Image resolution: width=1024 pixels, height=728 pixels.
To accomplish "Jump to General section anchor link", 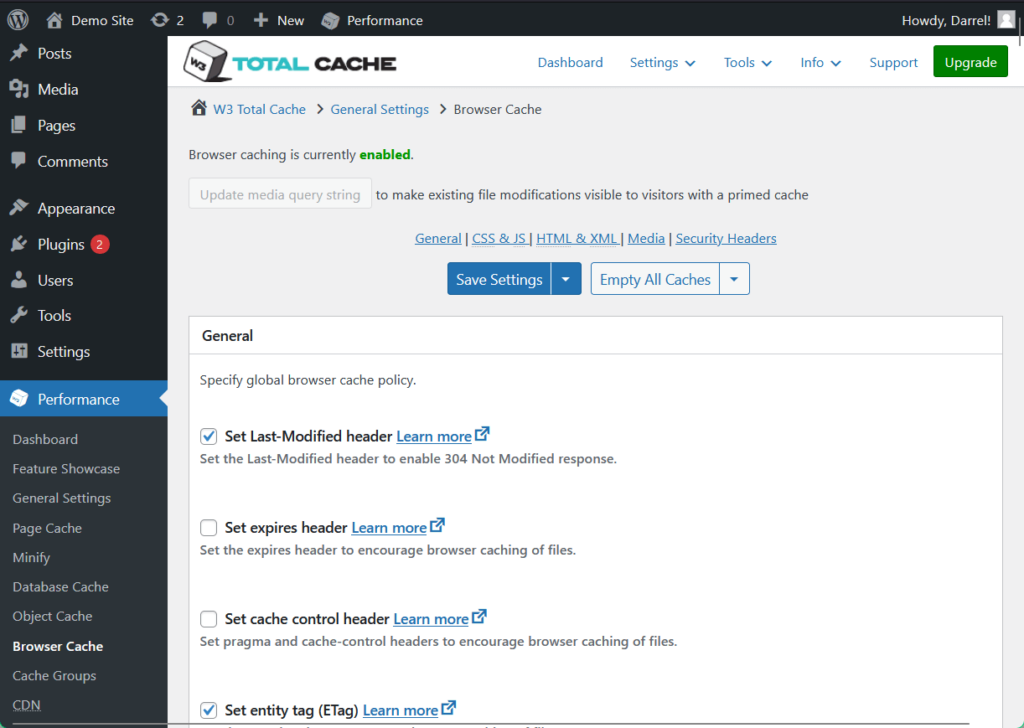I will point(438,238).
